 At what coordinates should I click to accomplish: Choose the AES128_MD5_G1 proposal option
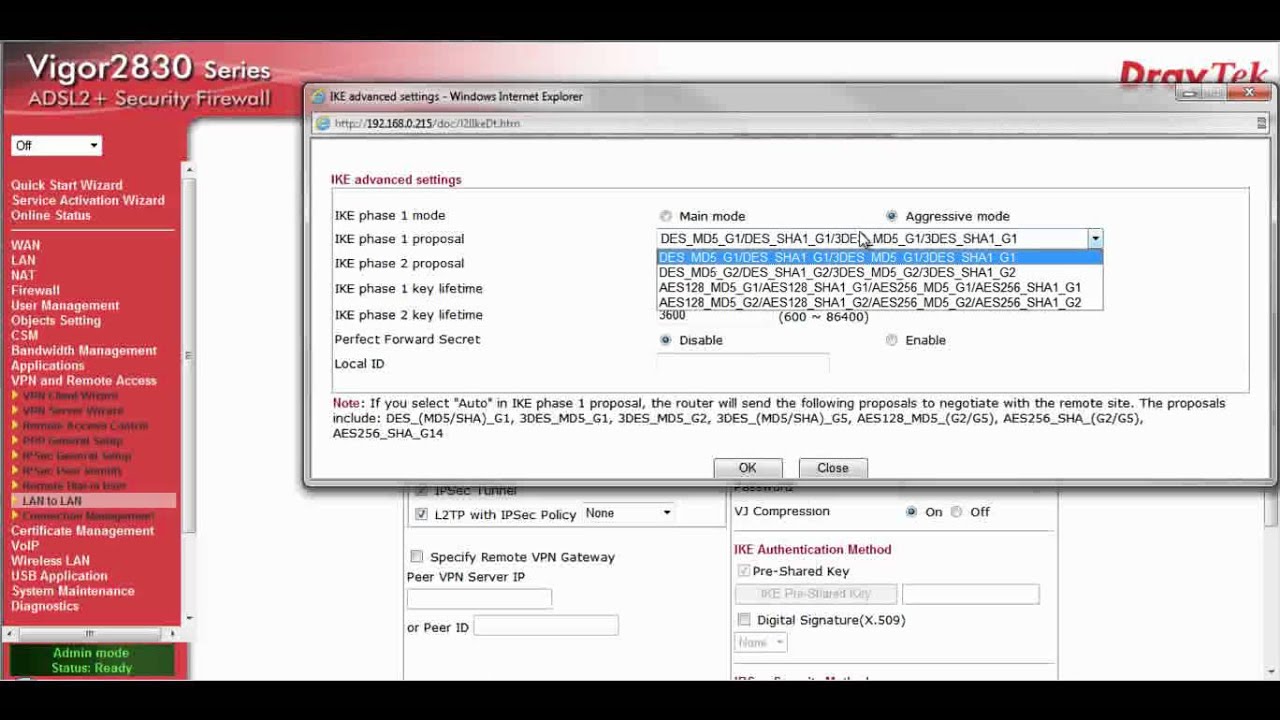point(880,287)
